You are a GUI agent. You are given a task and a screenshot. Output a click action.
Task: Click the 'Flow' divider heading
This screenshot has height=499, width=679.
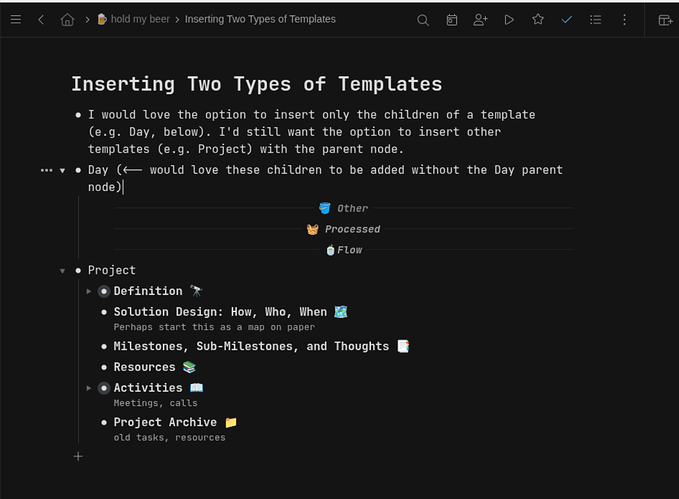(349, 250)
